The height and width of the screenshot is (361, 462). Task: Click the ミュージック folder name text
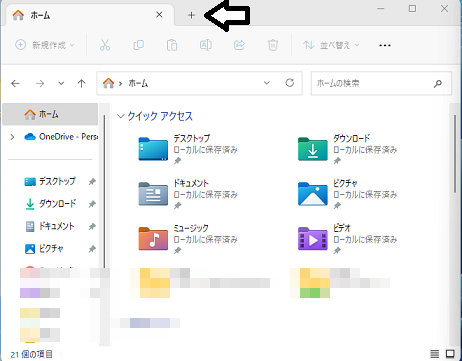coord(191,228)
